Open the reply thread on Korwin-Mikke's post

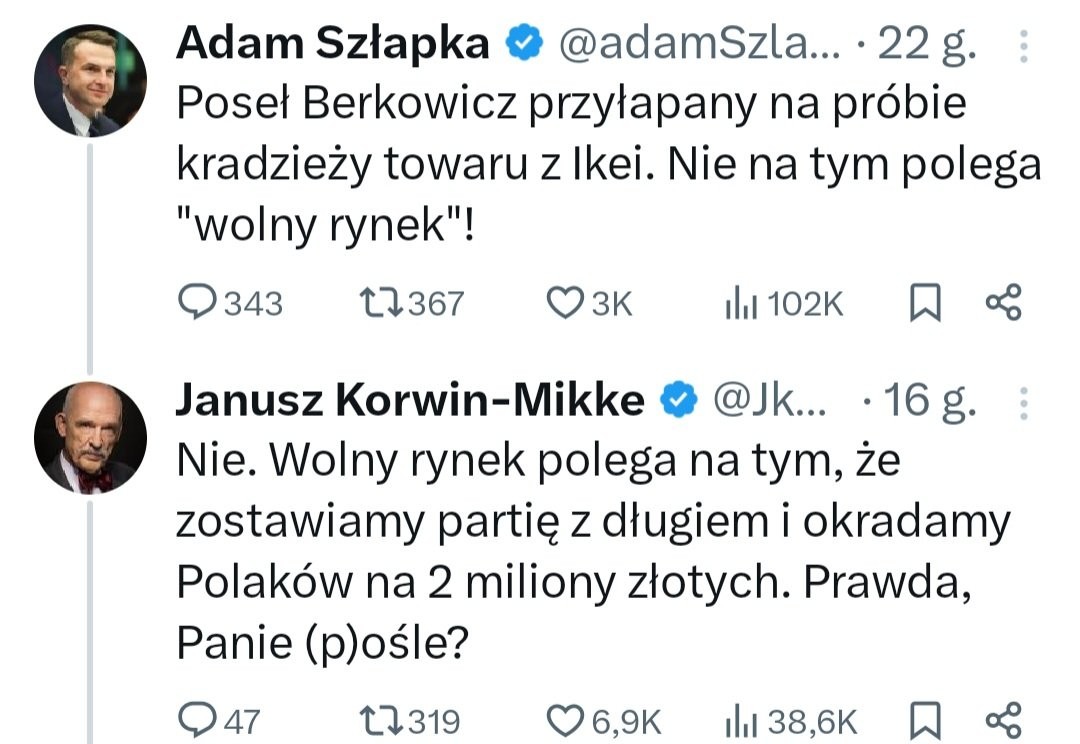(x=199, y=718)
